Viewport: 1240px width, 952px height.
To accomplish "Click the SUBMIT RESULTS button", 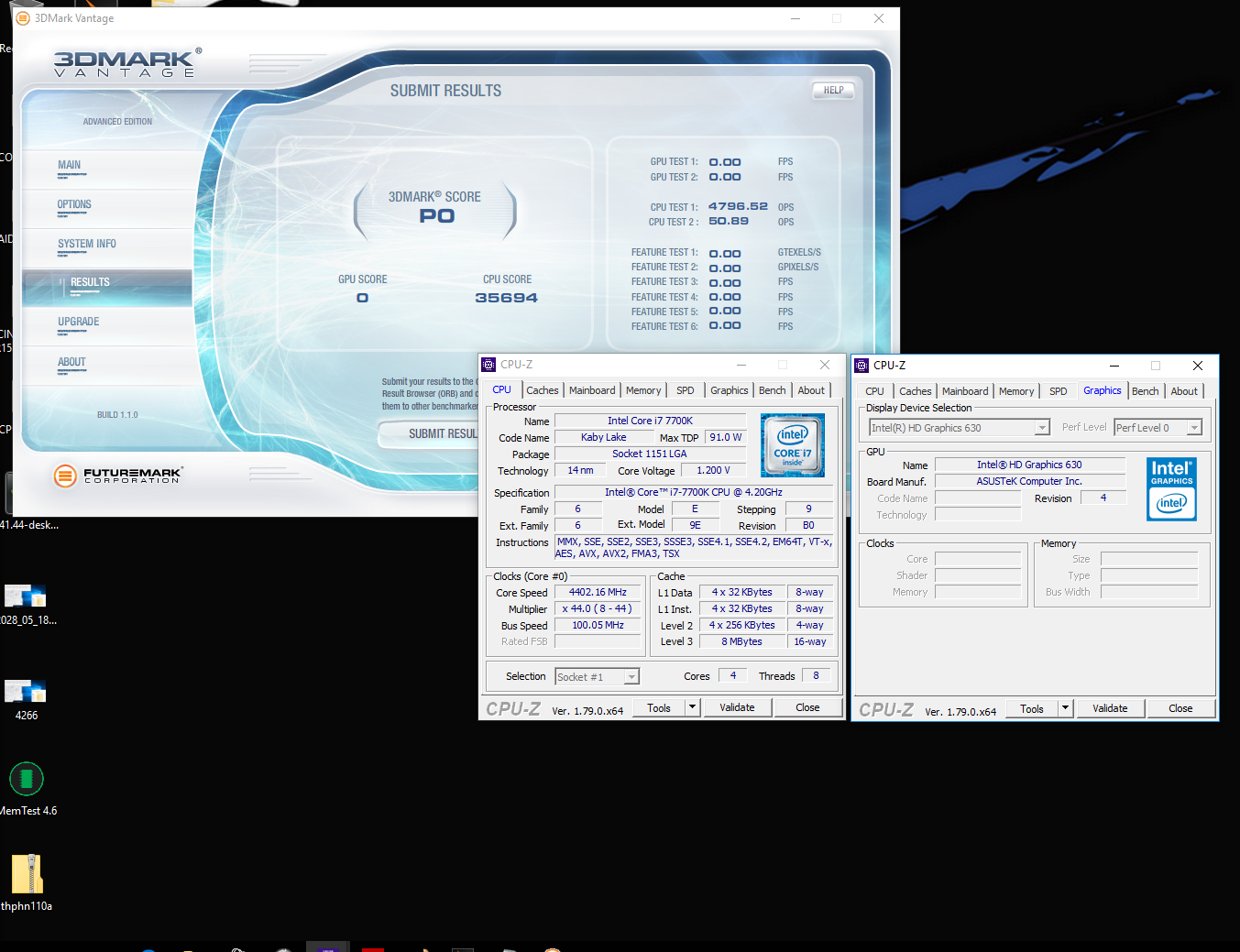I will pos(429,433).
